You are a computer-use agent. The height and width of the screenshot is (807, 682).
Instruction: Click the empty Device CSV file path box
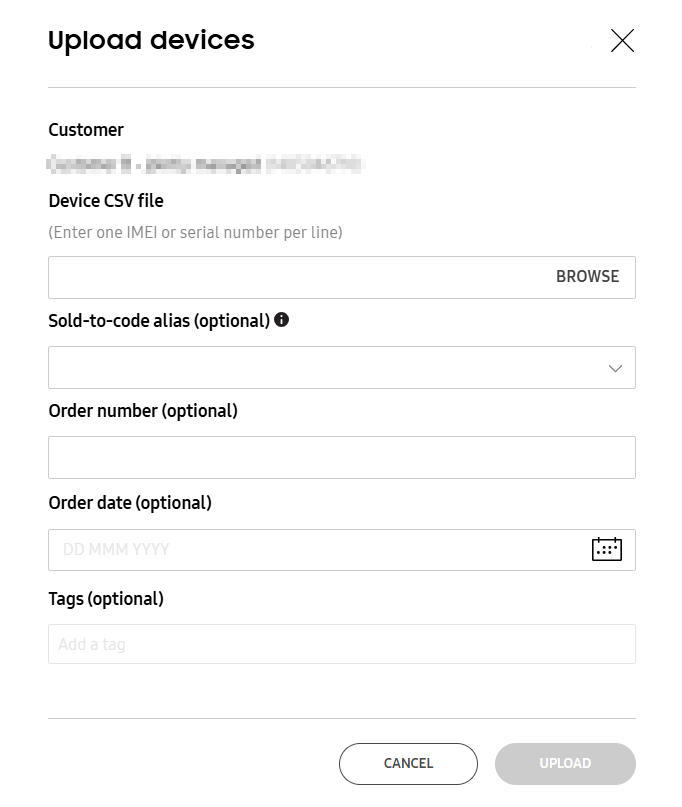click(x=296, y=277)
